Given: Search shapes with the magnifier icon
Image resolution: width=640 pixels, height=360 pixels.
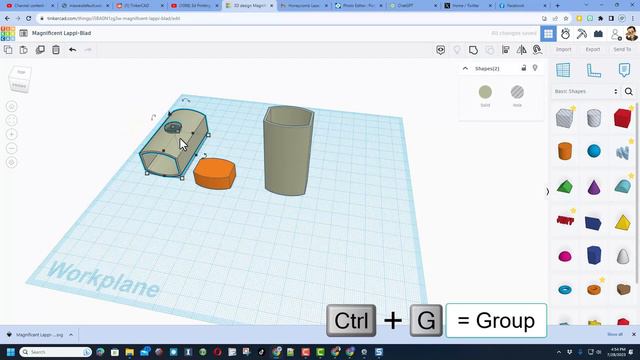Looking at the screenshot, I should pos(629,91).
